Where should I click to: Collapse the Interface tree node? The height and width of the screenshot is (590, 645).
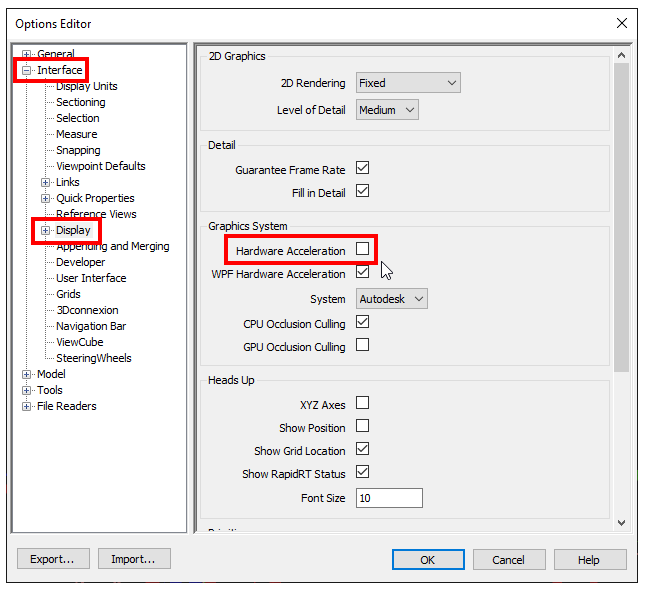(26, 70)
